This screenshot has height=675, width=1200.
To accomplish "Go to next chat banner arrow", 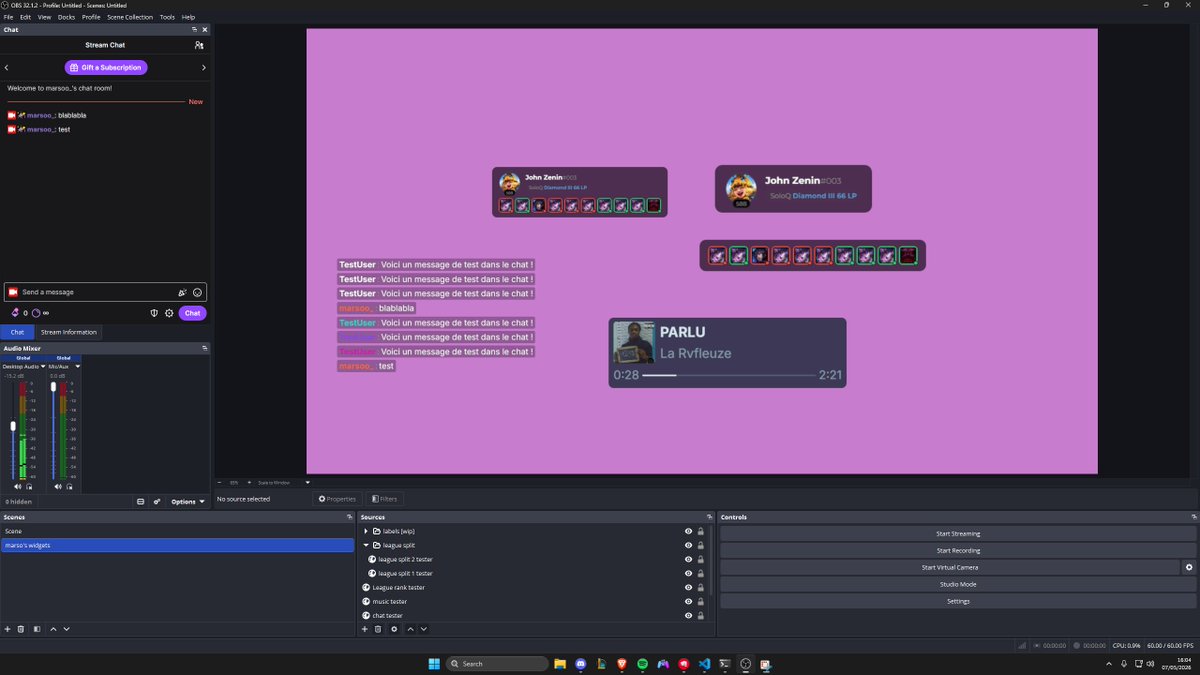I will [x=204, y=67].
